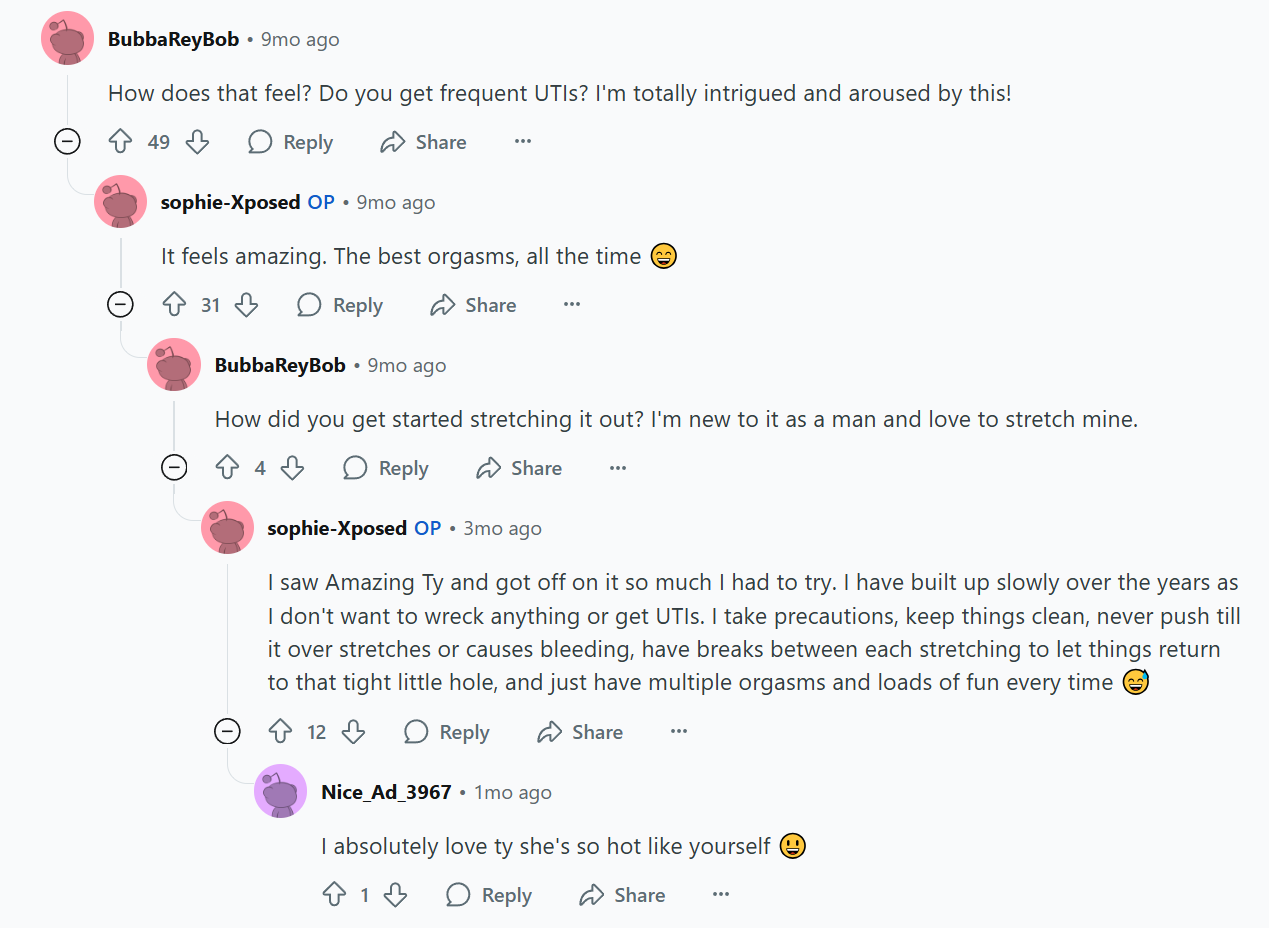Open more options on the 12-point comment
This screenshot has height=928, width=1269.
pos(679,732)
